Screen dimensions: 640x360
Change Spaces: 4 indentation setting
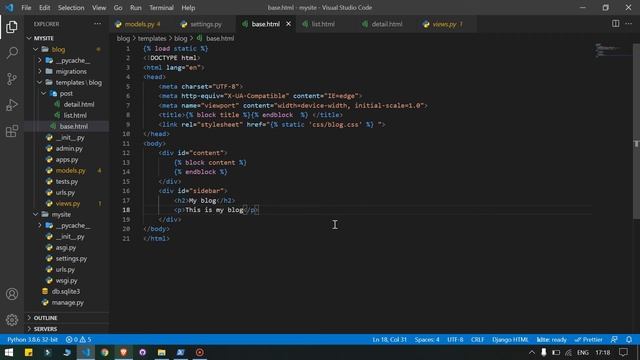coord(427,340)
